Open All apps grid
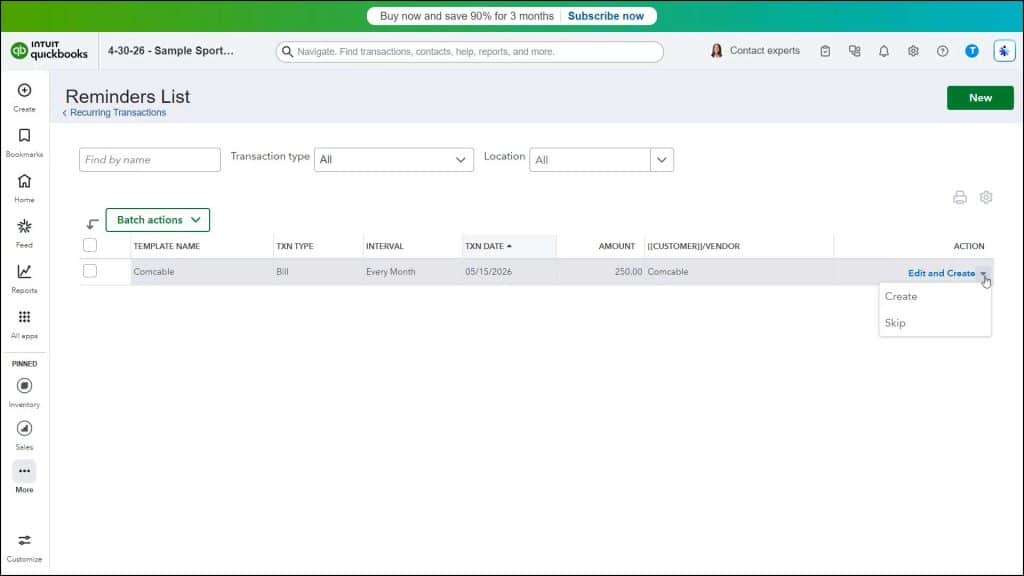This screenshot has width=1024, height=576. [24, 324]
